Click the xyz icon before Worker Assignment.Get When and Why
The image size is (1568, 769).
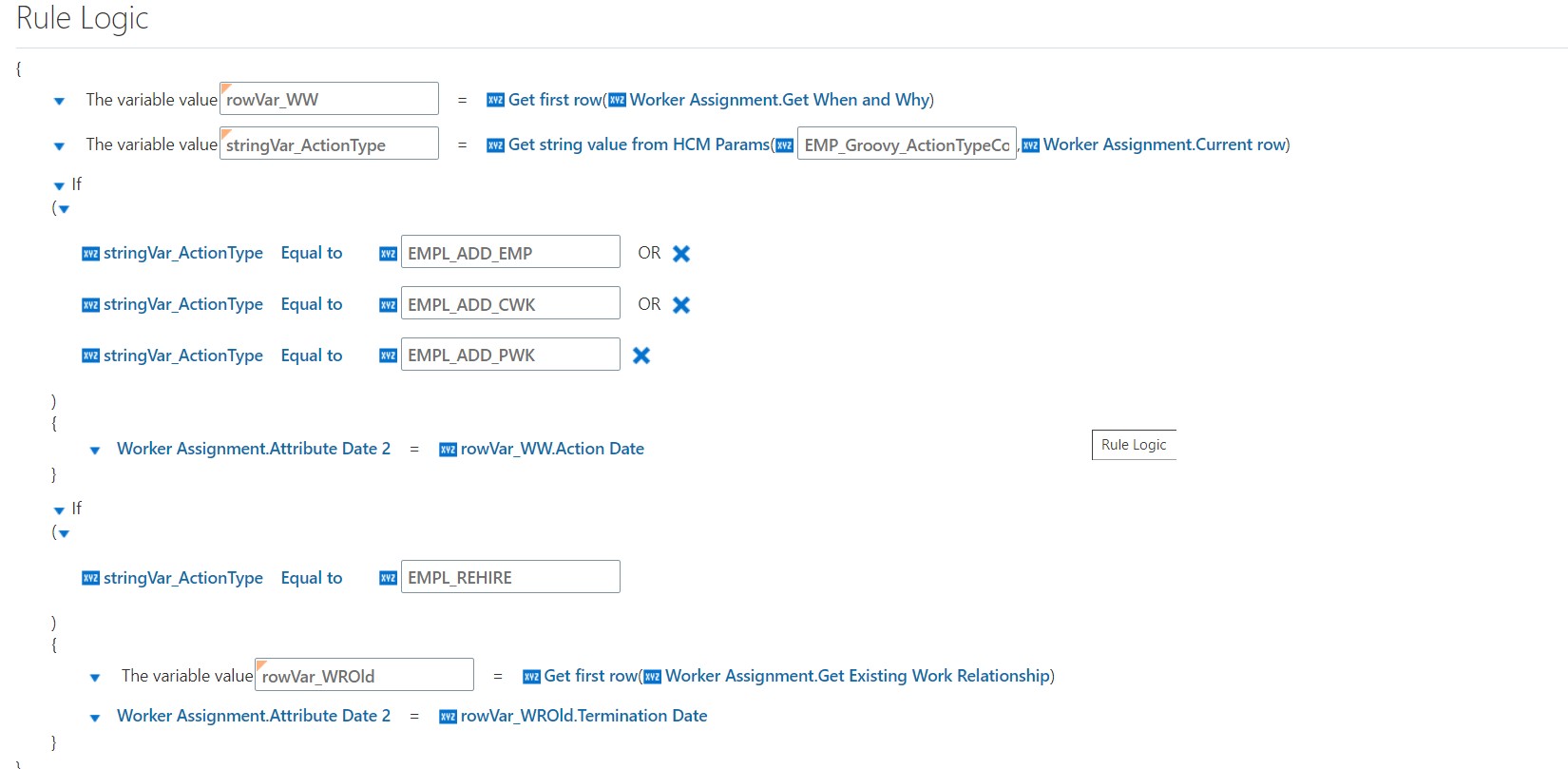tap(617, 100)
